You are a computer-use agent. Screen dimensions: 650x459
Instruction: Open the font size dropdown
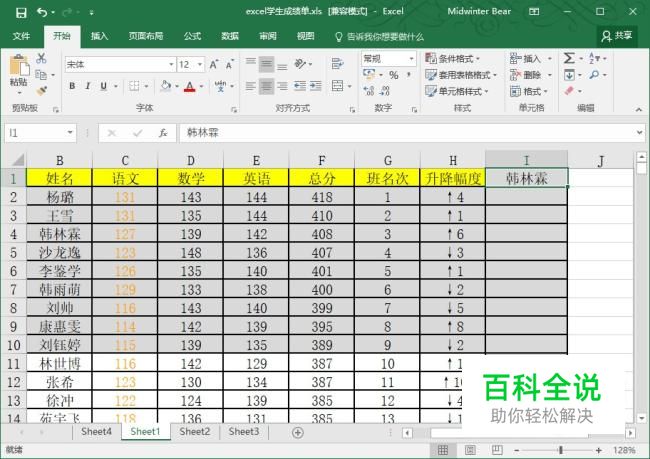(x=200, y=65)
